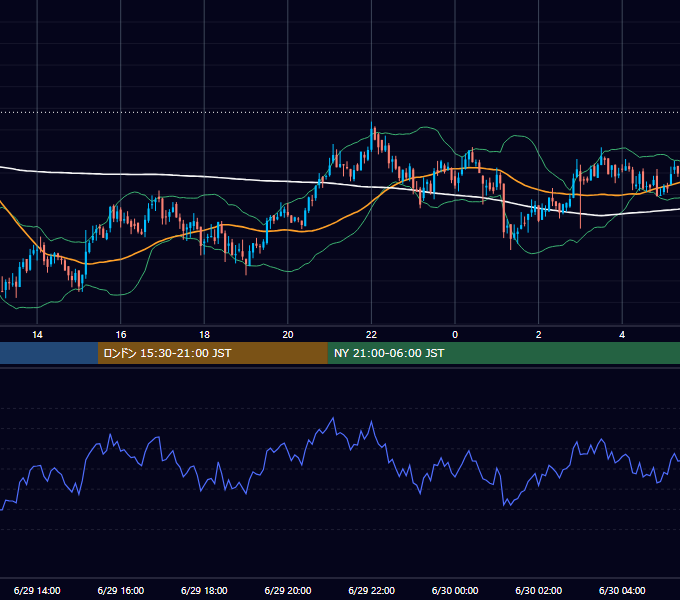Click hour label 16 on price chart axis
680x600 pixels.
coord(121,334)
